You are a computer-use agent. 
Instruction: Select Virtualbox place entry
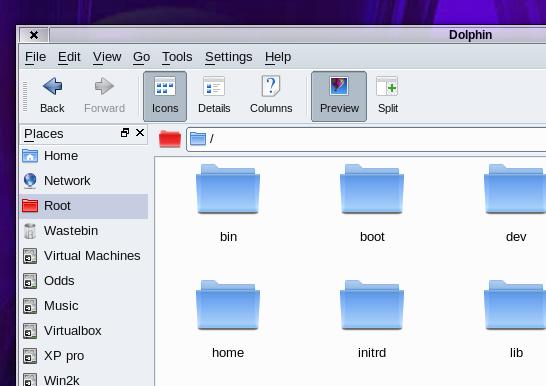pyautogui.click(x=84, y=331)
